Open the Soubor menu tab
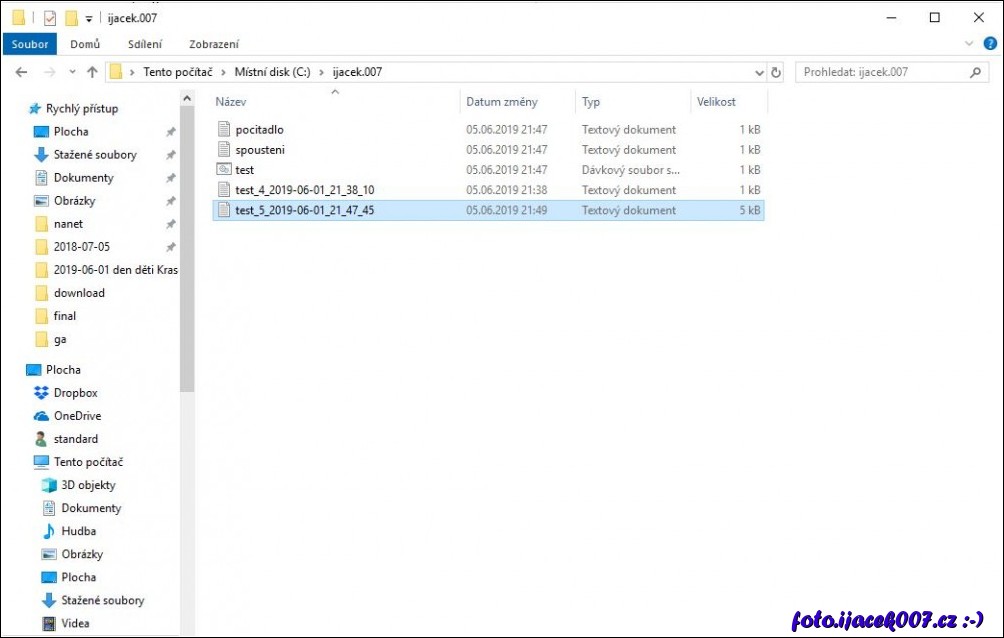Image resolution: width=1004 pixels, height=638 pixels. coord(30,44)
